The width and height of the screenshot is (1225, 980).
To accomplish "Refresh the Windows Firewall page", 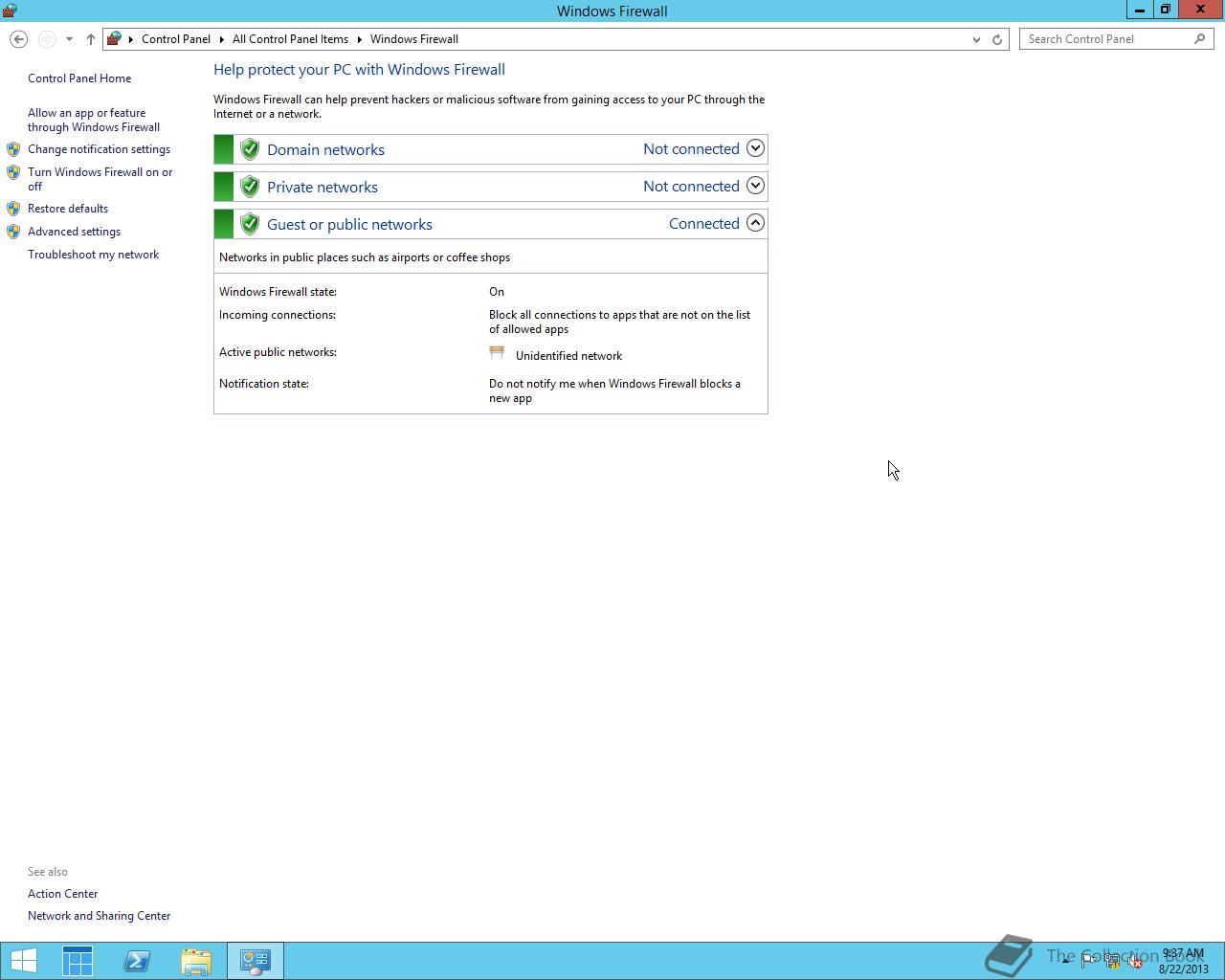I will point(997,39).
